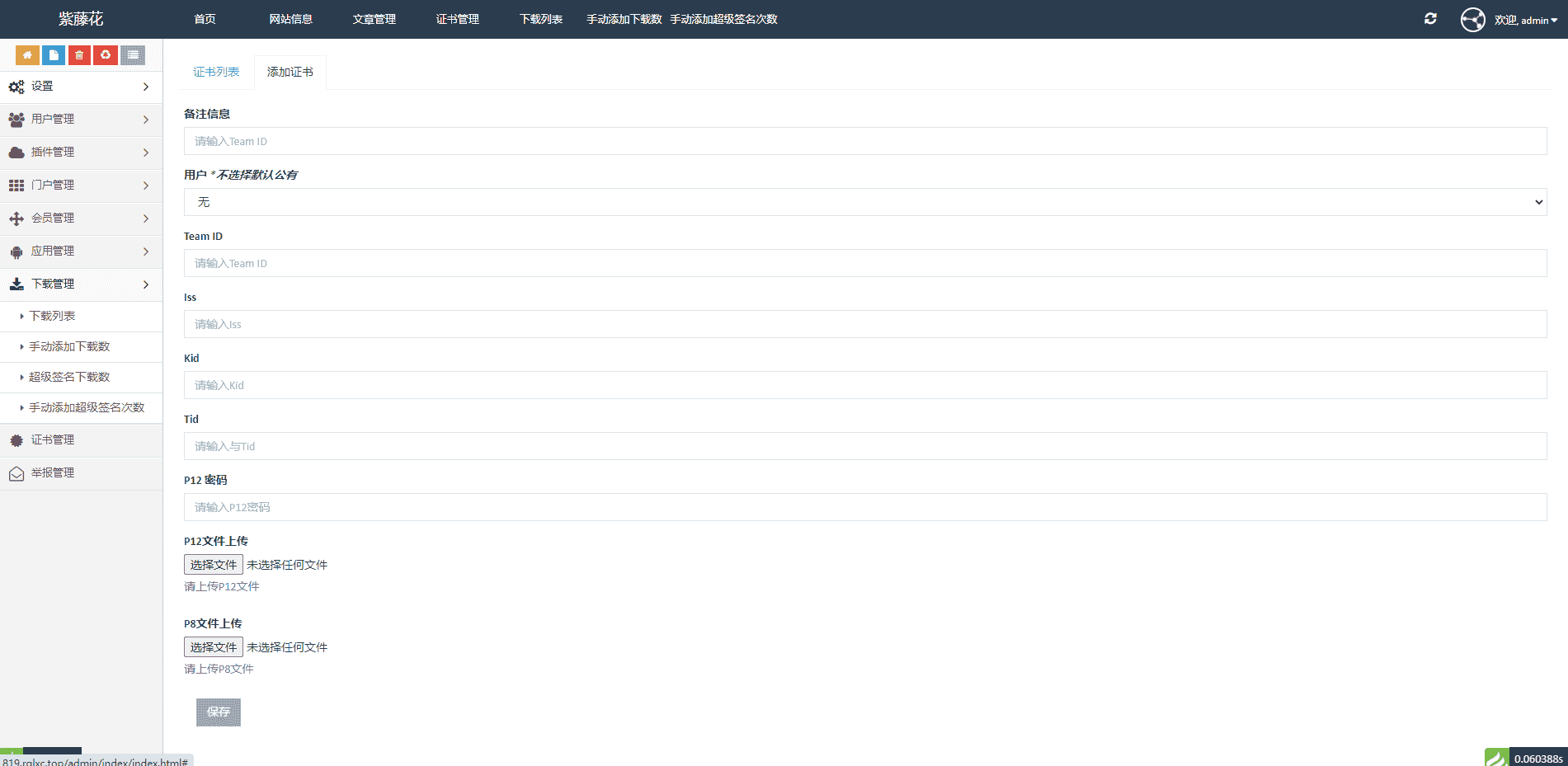Click the 请上传P12文件 hint text

click(x=222, y=586)
